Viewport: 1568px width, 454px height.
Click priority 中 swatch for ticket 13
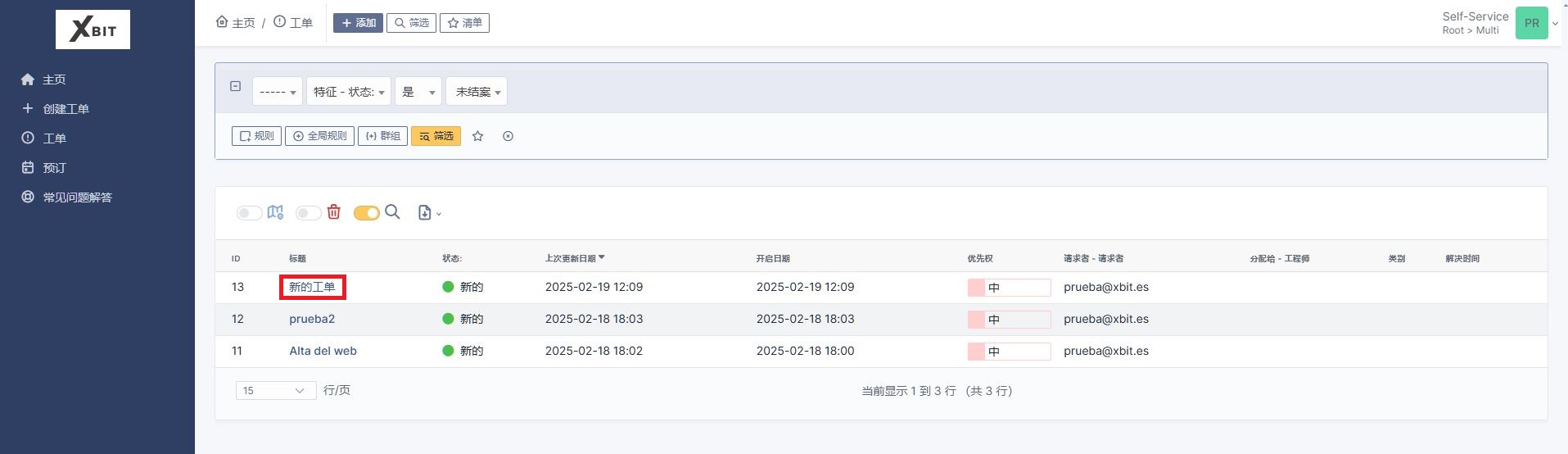[1009, 288]
